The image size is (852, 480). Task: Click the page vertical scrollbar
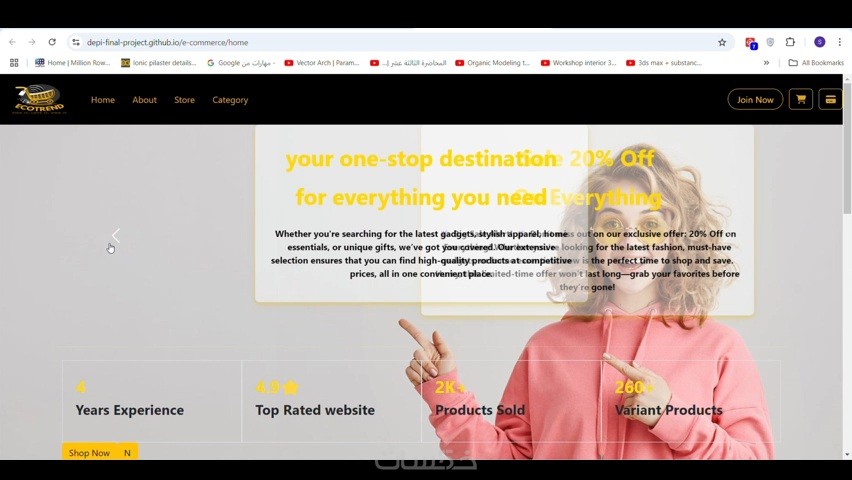point(847,266)
